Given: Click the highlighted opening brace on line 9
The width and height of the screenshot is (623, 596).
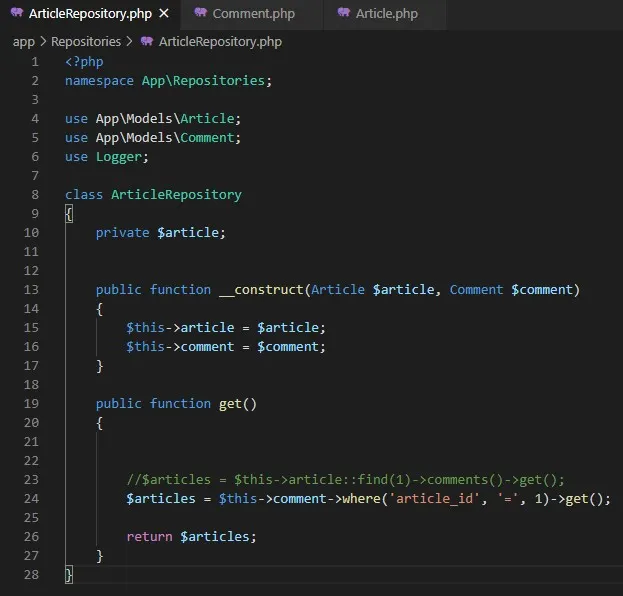Looking at the screenshot, I should (x=68, y=214).
